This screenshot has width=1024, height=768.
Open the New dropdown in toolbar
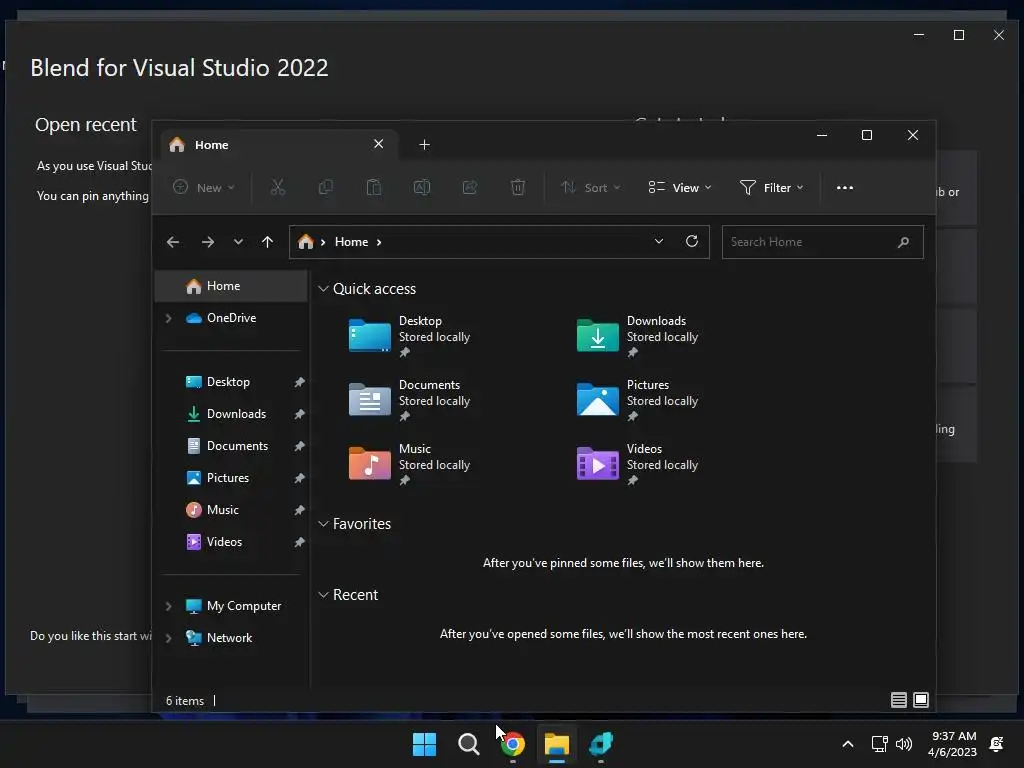pos(204,187)
